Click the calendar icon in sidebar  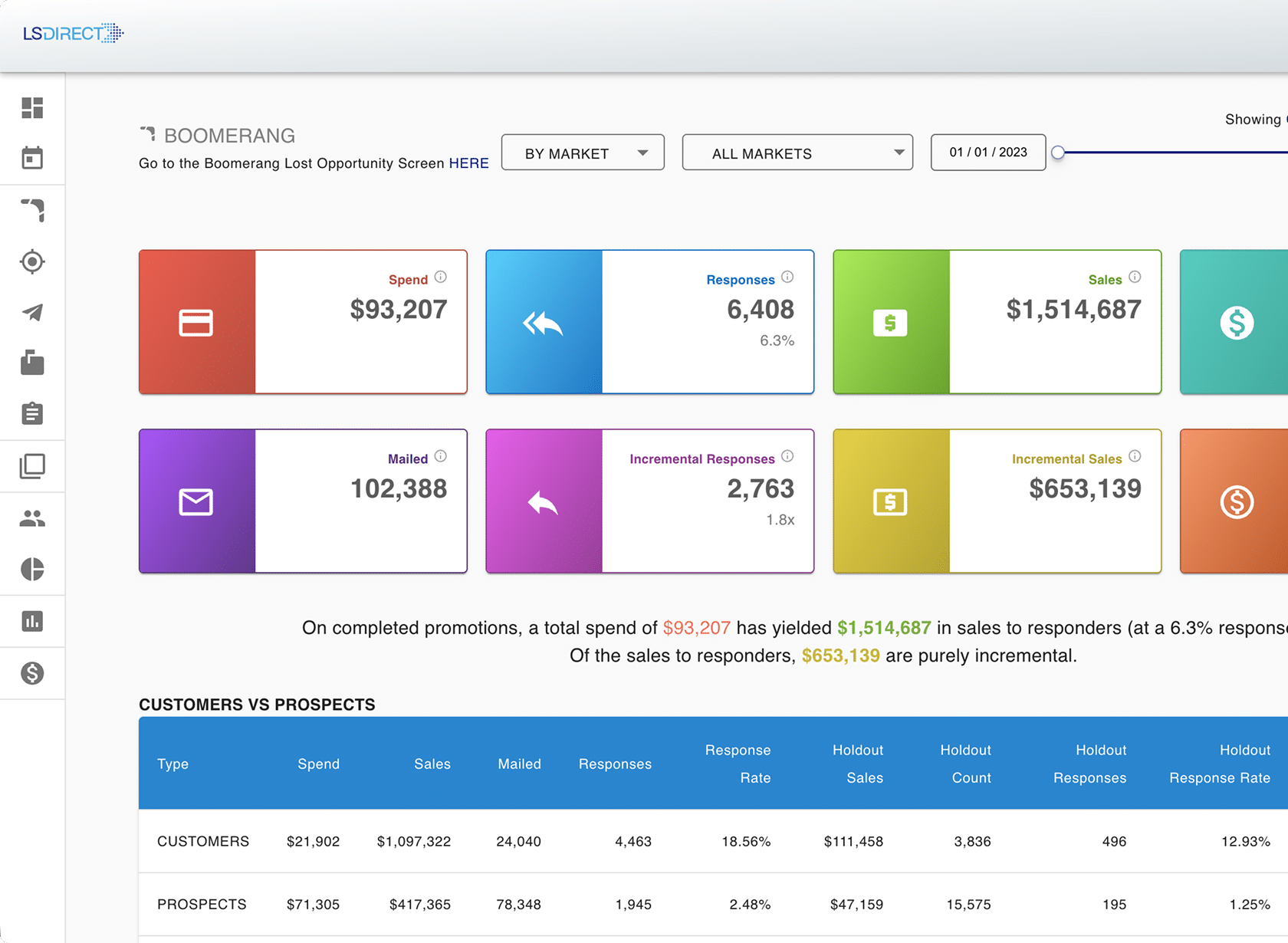click(x=32, y=159)
